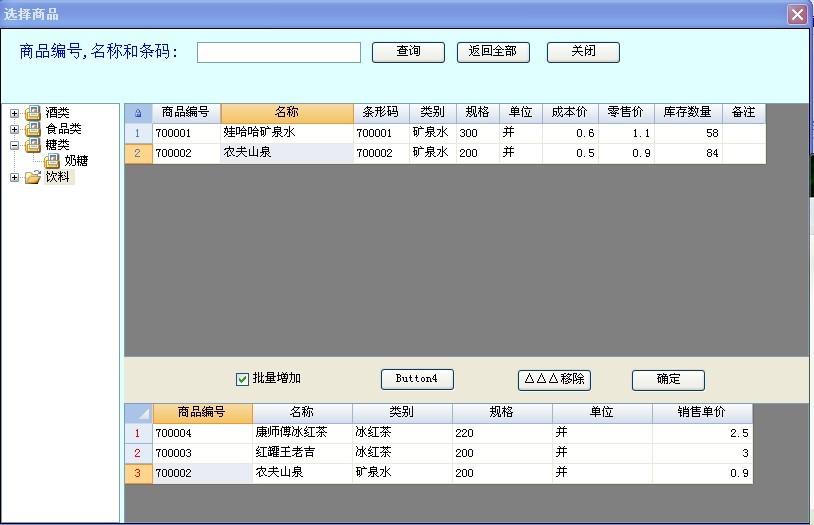Image resolution: width=814 pixels, height=525 pixels.
Task: Click the select-all corner of the lower grid
Action: coord(139,413)
